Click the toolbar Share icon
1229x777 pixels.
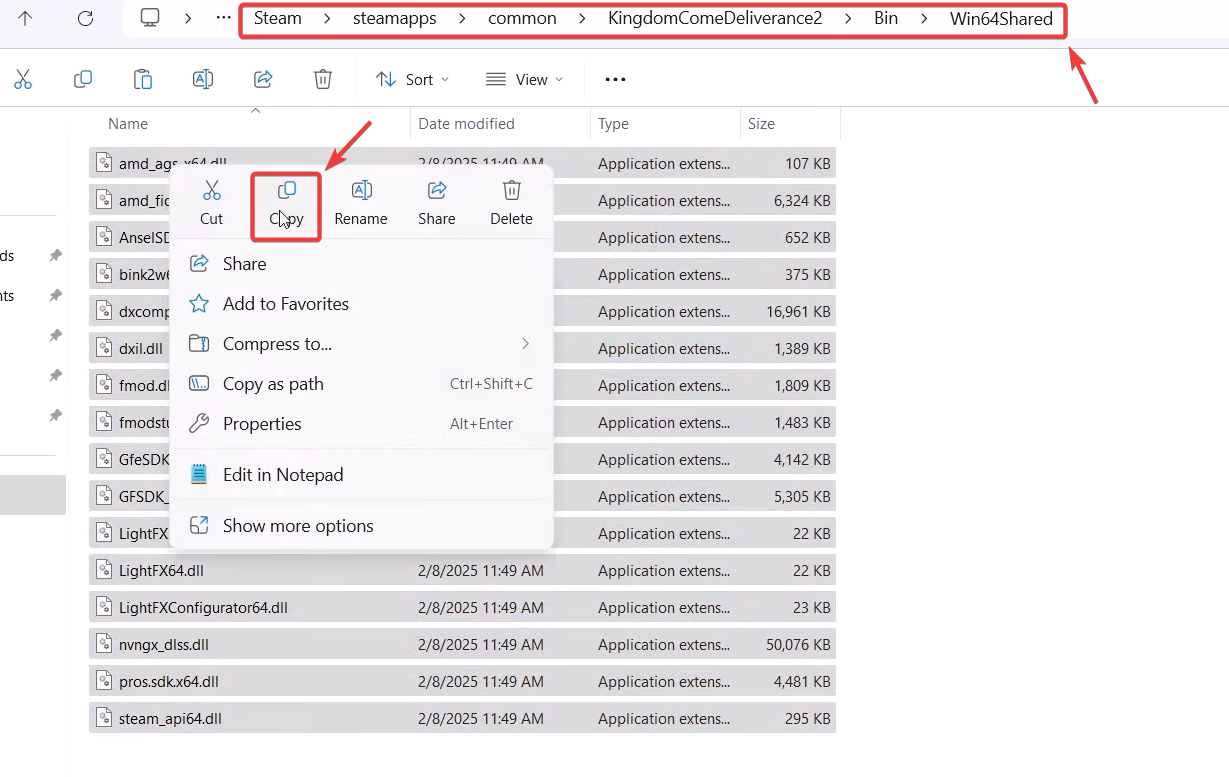[x=263, y=80]
